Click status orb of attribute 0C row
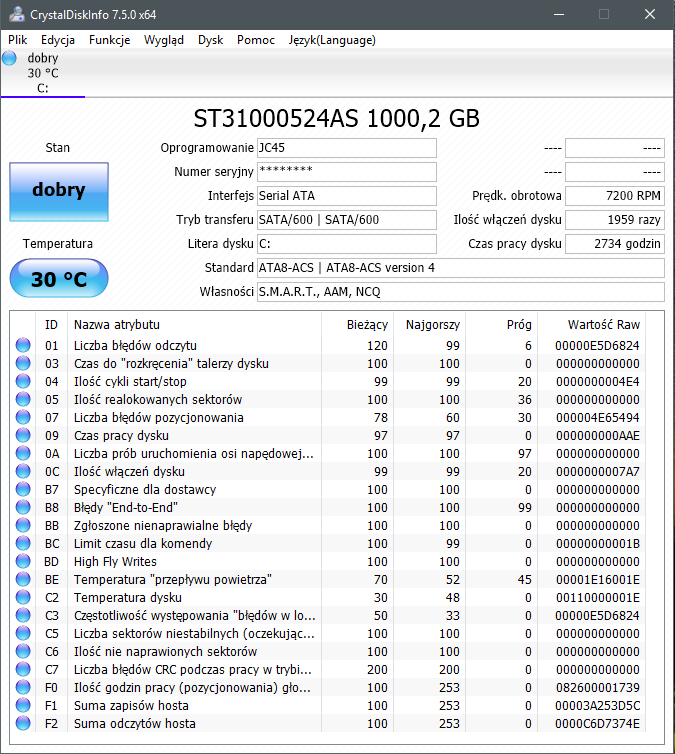675x754 pixels. (23, 471)
